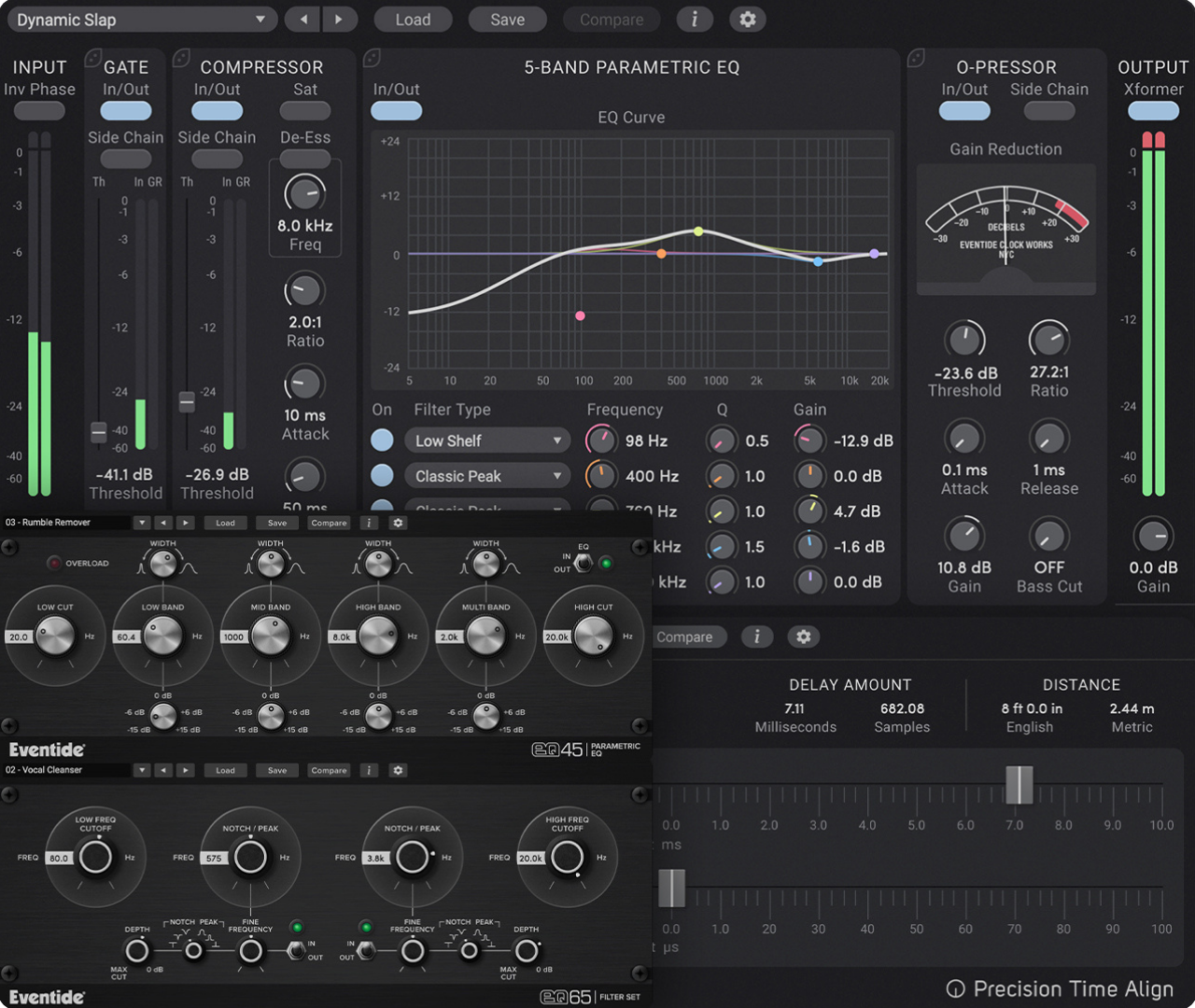Open the Dynamic Slap preset dropdown

(x=141, y=20)
